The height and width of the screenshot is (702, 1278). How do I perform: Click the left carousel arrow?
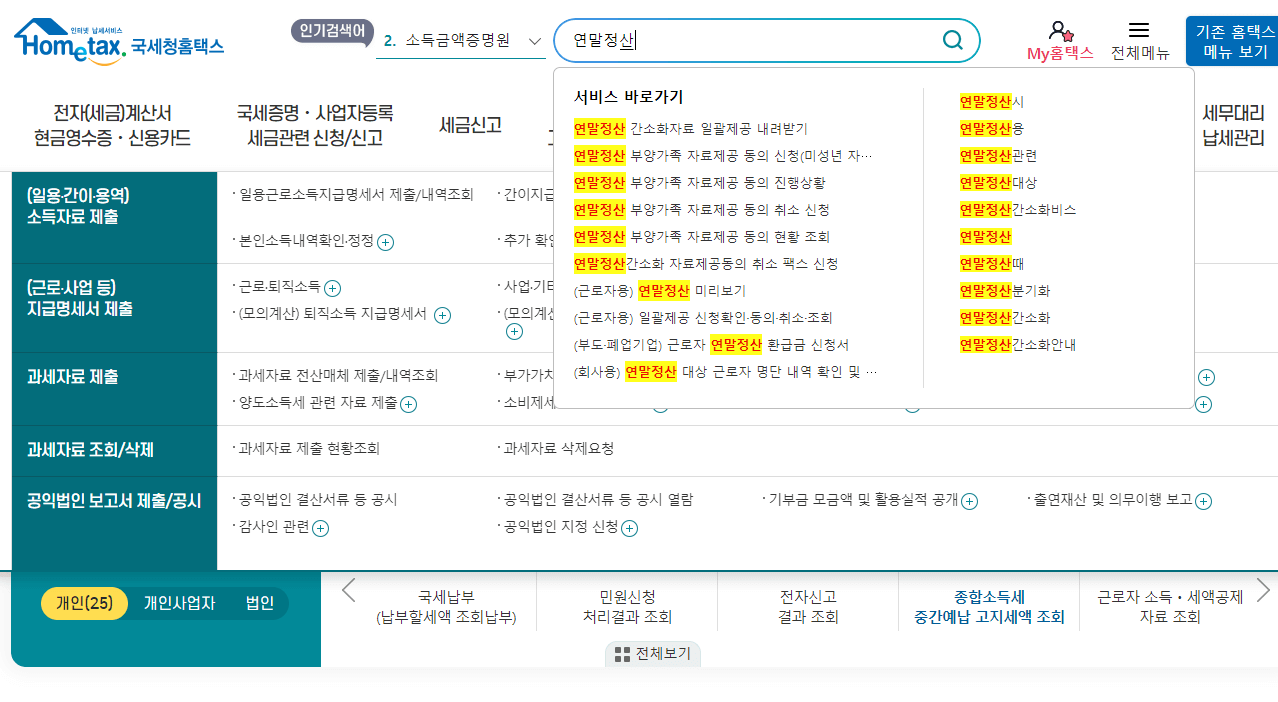(x=348, y=590)
